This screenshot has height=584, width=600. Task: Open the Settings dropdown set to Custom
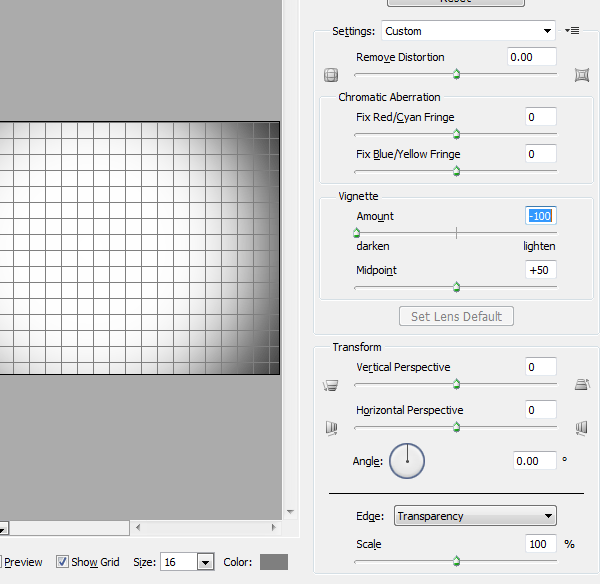coord(468,31)
